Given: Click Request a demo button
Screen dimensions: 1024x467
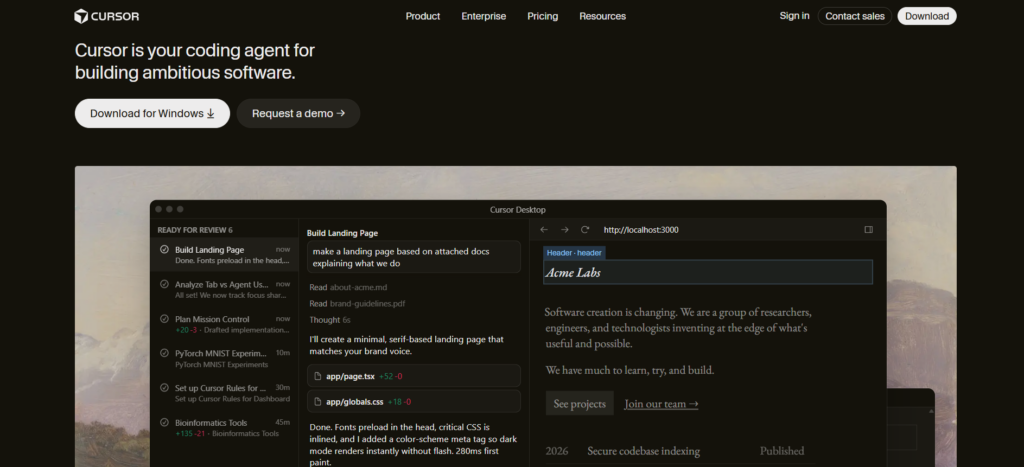Looking at the screenshot, I should [298, 114].
